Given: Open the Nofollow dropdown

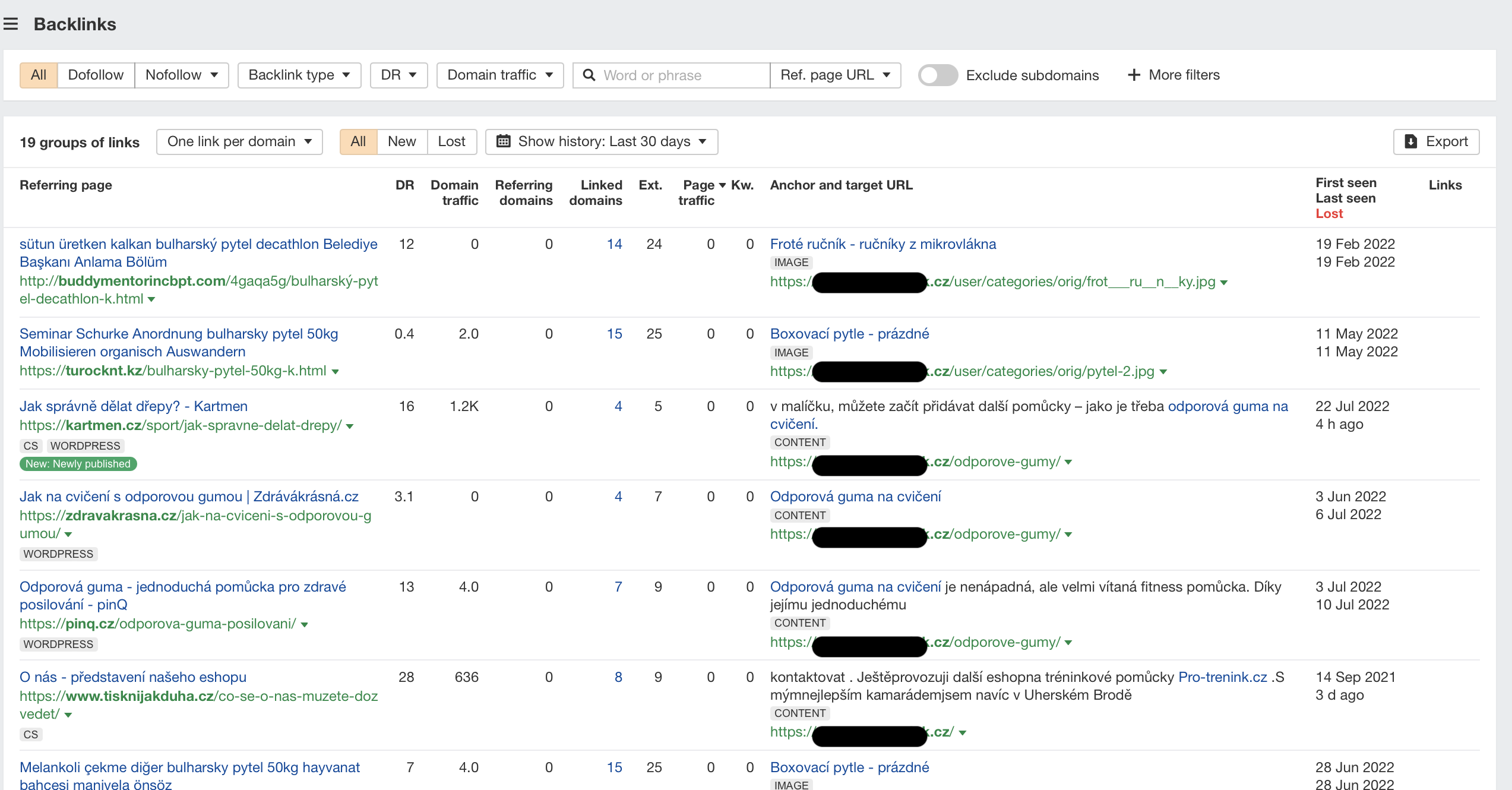Looking at the screenshot, I should pos(182,75).
